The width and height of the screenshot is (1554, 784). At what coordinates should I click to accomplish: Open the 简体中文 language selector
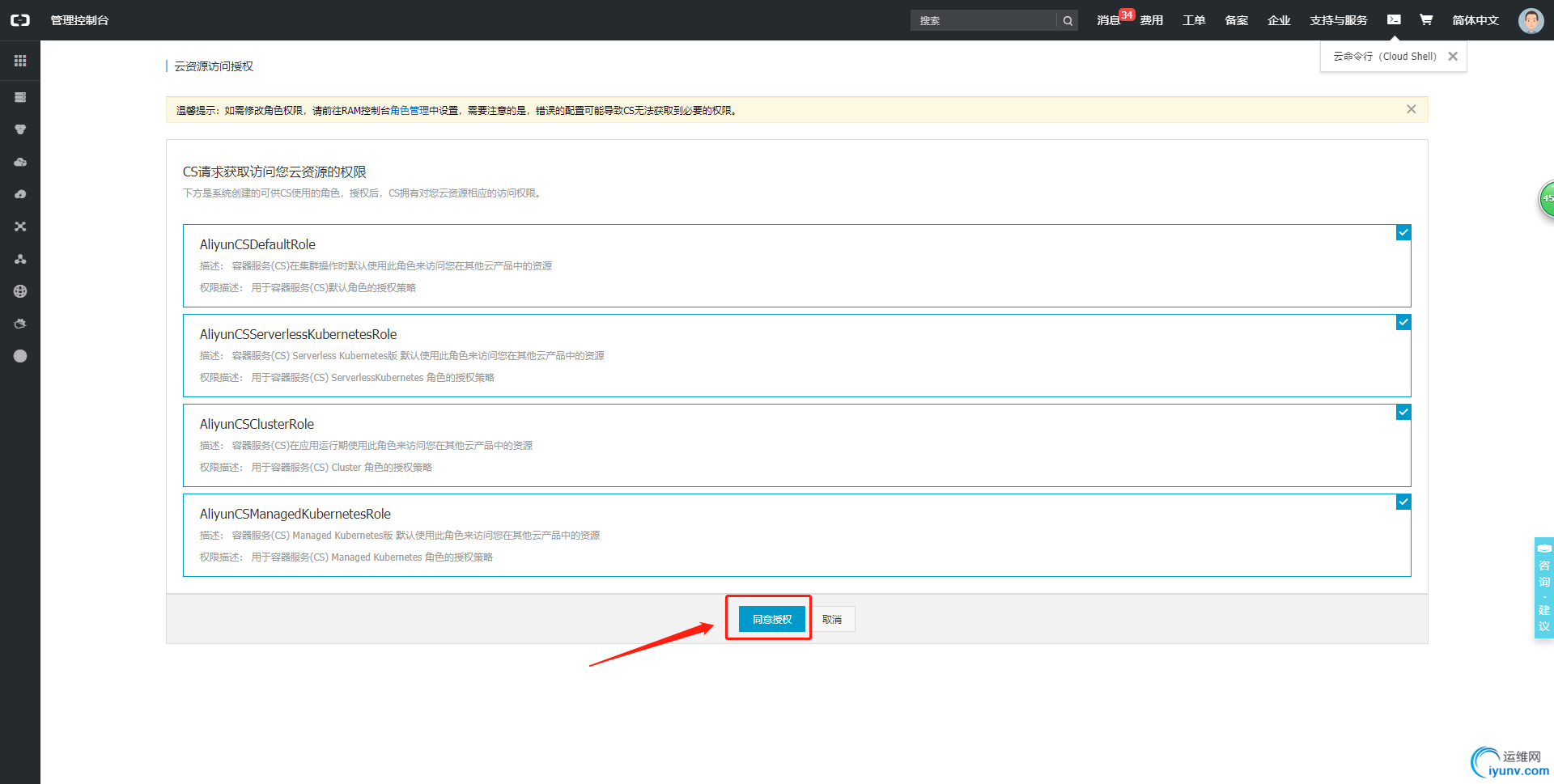[x=1475, y=20]
